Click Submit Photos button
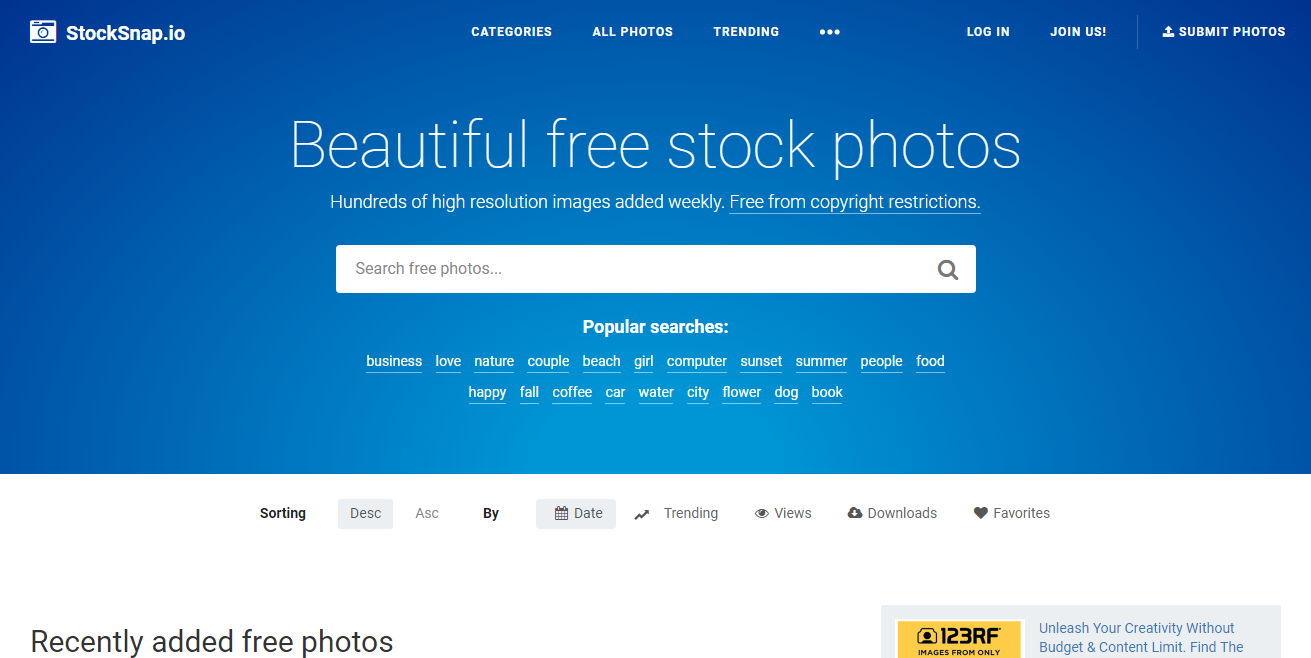This screenshot has width=1311, height=658. coord(1224,32)
